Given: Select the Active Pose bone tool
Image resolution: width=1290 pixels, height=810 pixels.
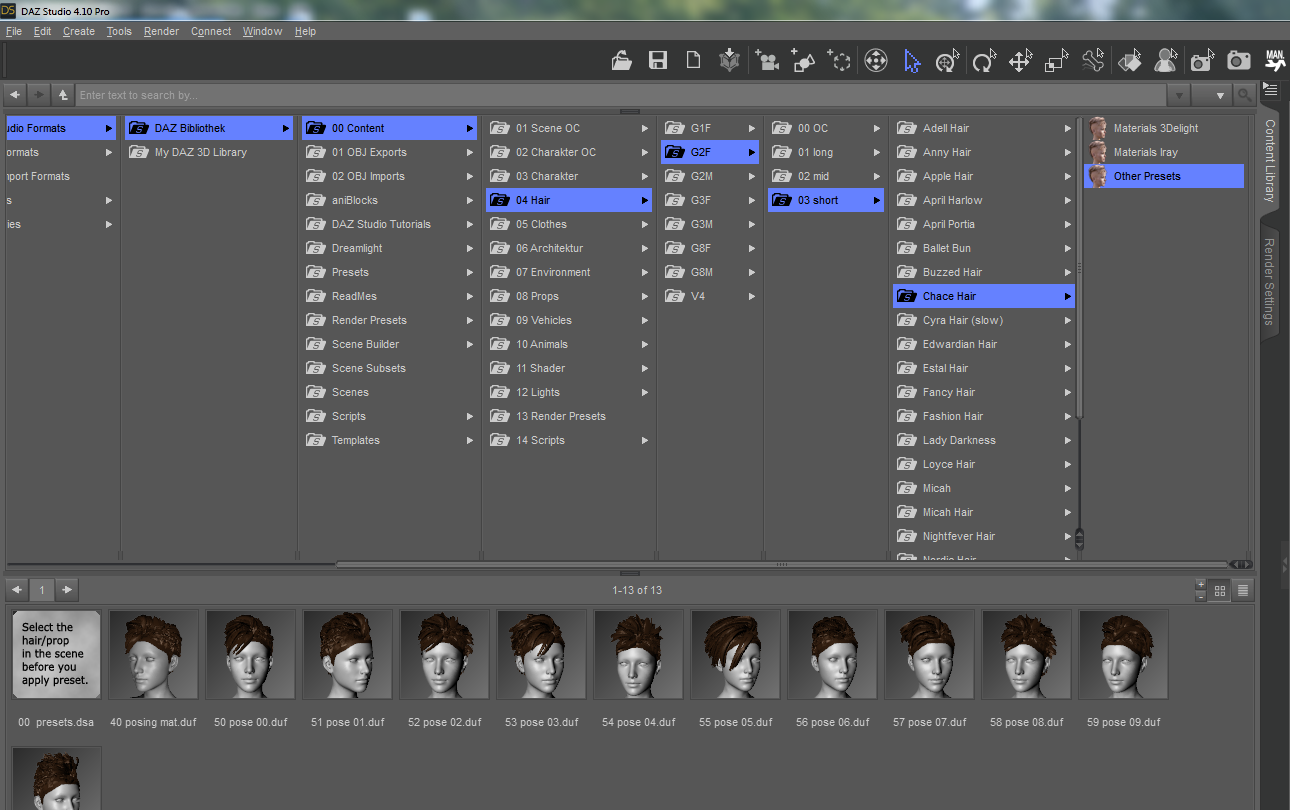Looking at the screenshot, I should pos(1093,61).
